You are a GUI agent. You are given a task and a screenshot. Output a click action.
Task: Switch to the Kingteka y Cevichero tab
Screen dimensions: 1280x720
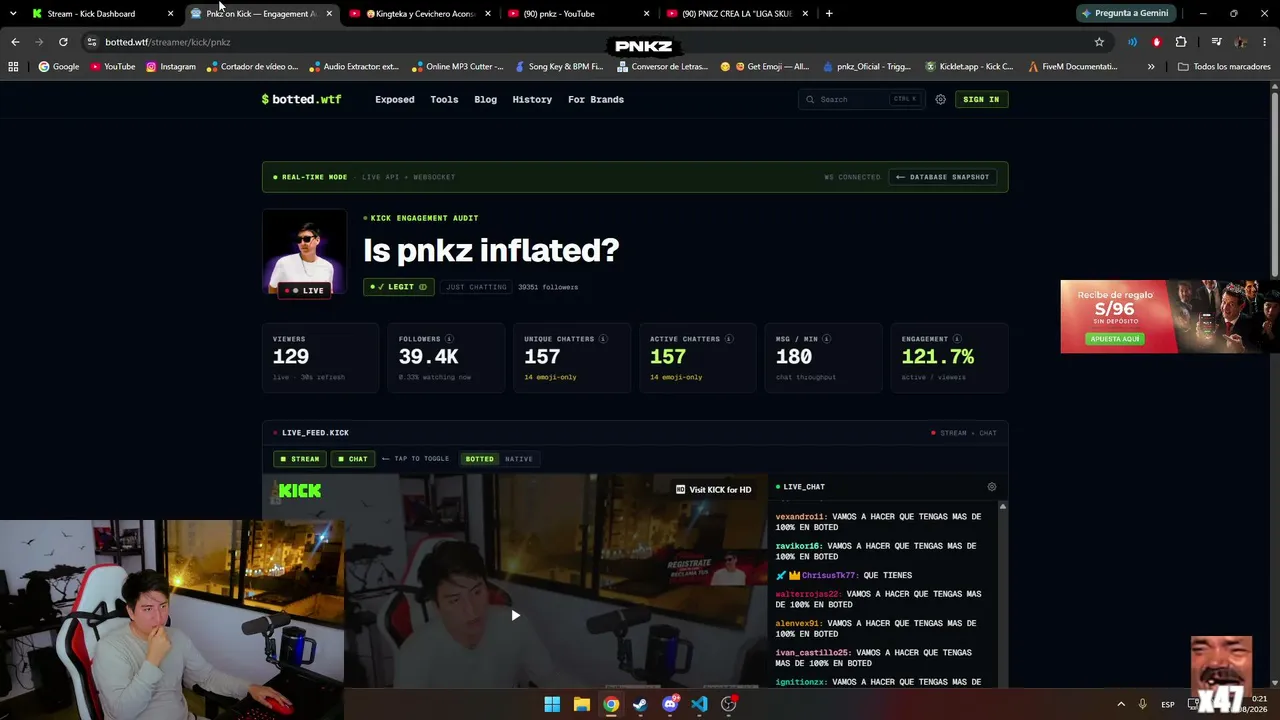point(422,14)
